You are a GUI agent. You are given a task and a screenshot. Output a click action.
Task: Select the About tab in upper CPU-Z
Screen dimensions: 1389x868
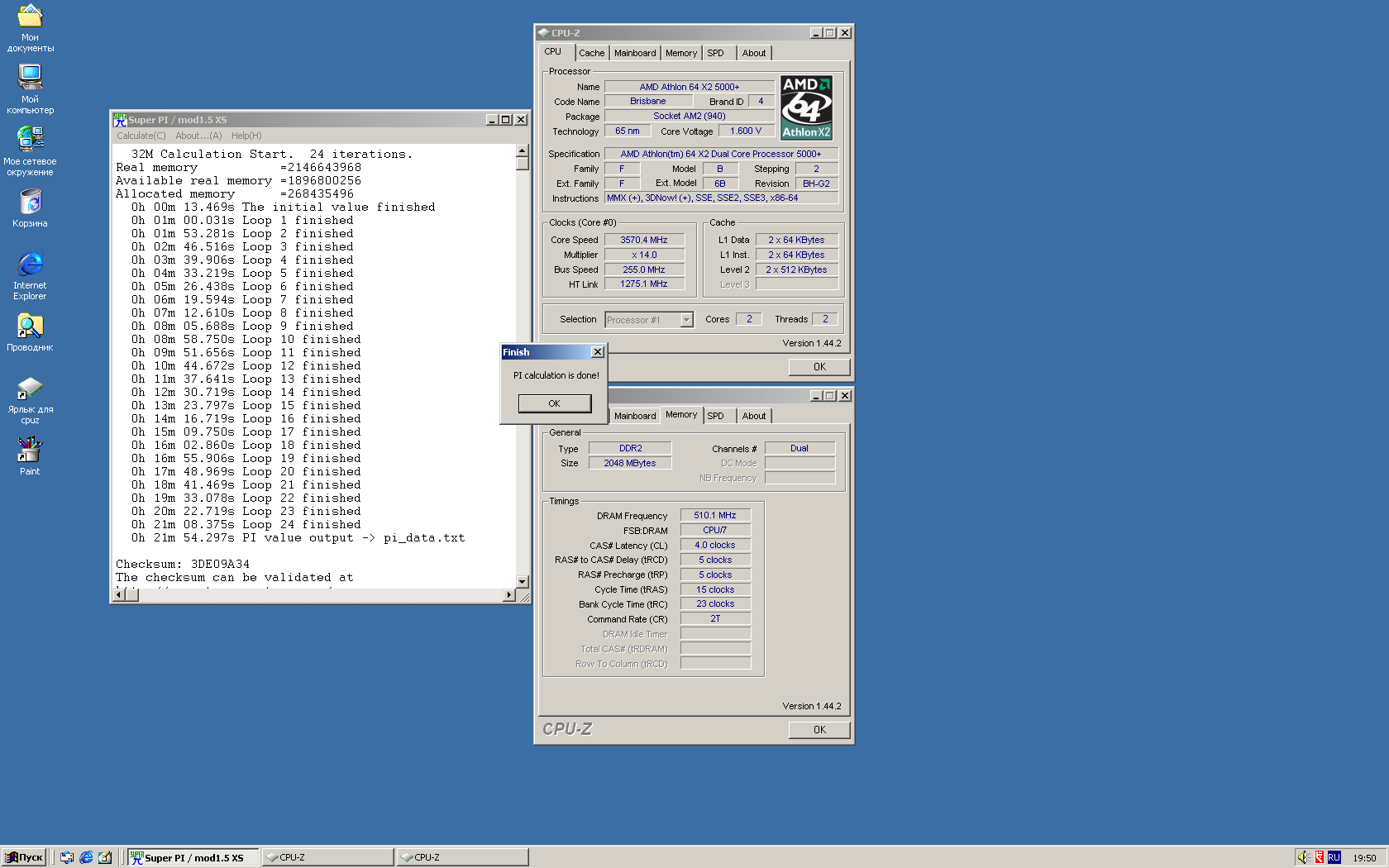(x=754, y=53)
